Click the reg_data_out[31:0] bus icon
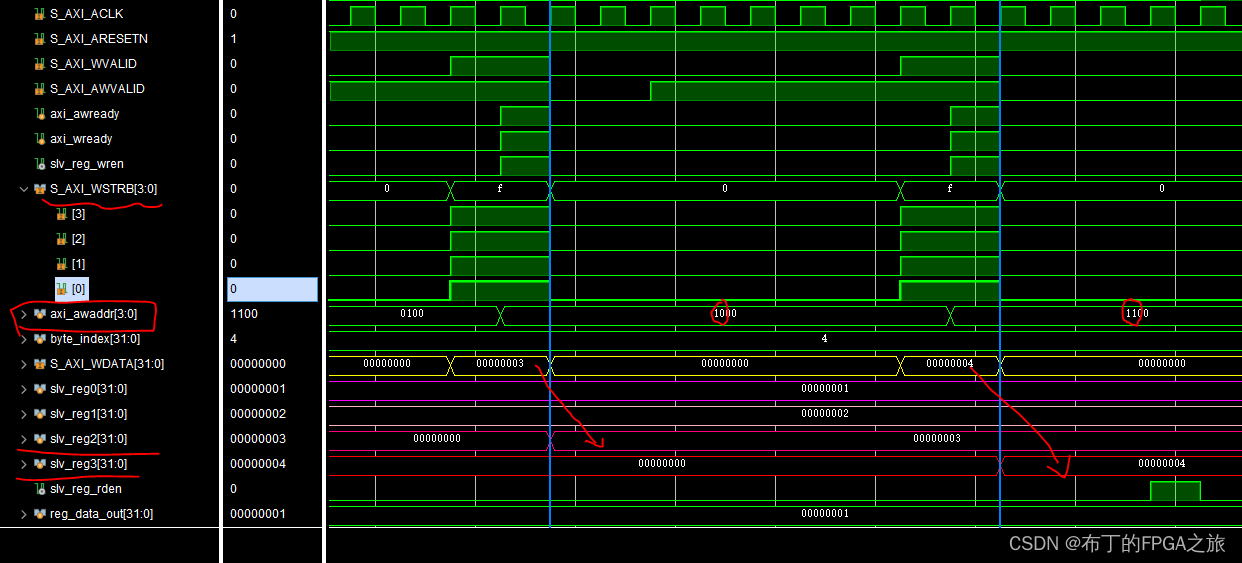 tap(40, 514)
